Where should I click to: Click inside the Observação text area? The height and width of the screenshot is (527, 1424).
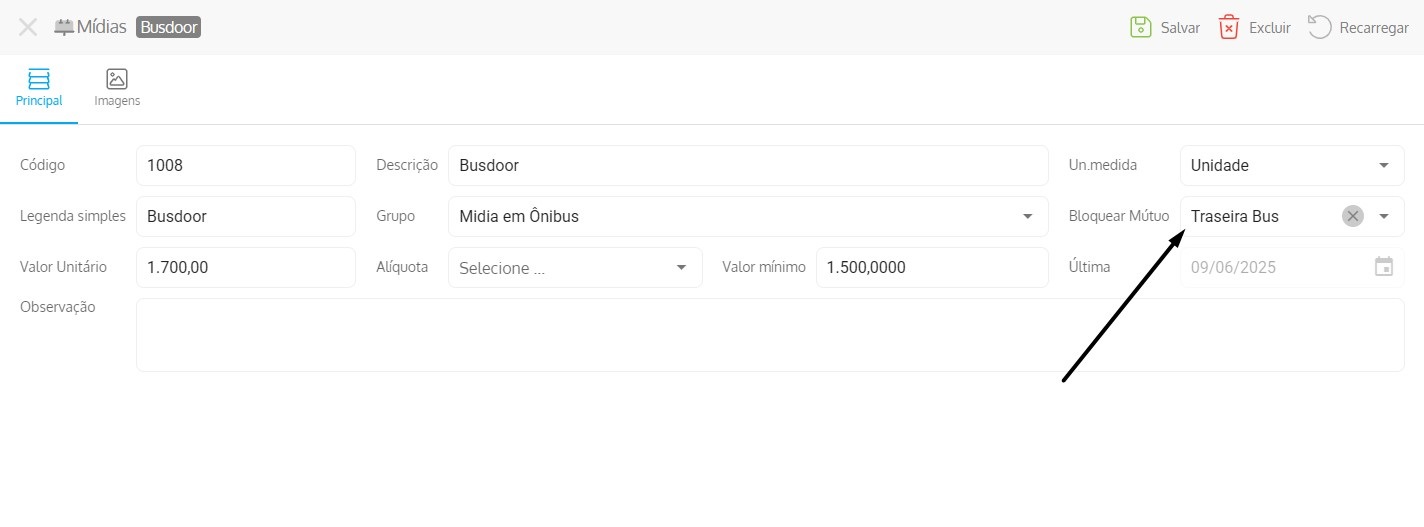point(770,335)
